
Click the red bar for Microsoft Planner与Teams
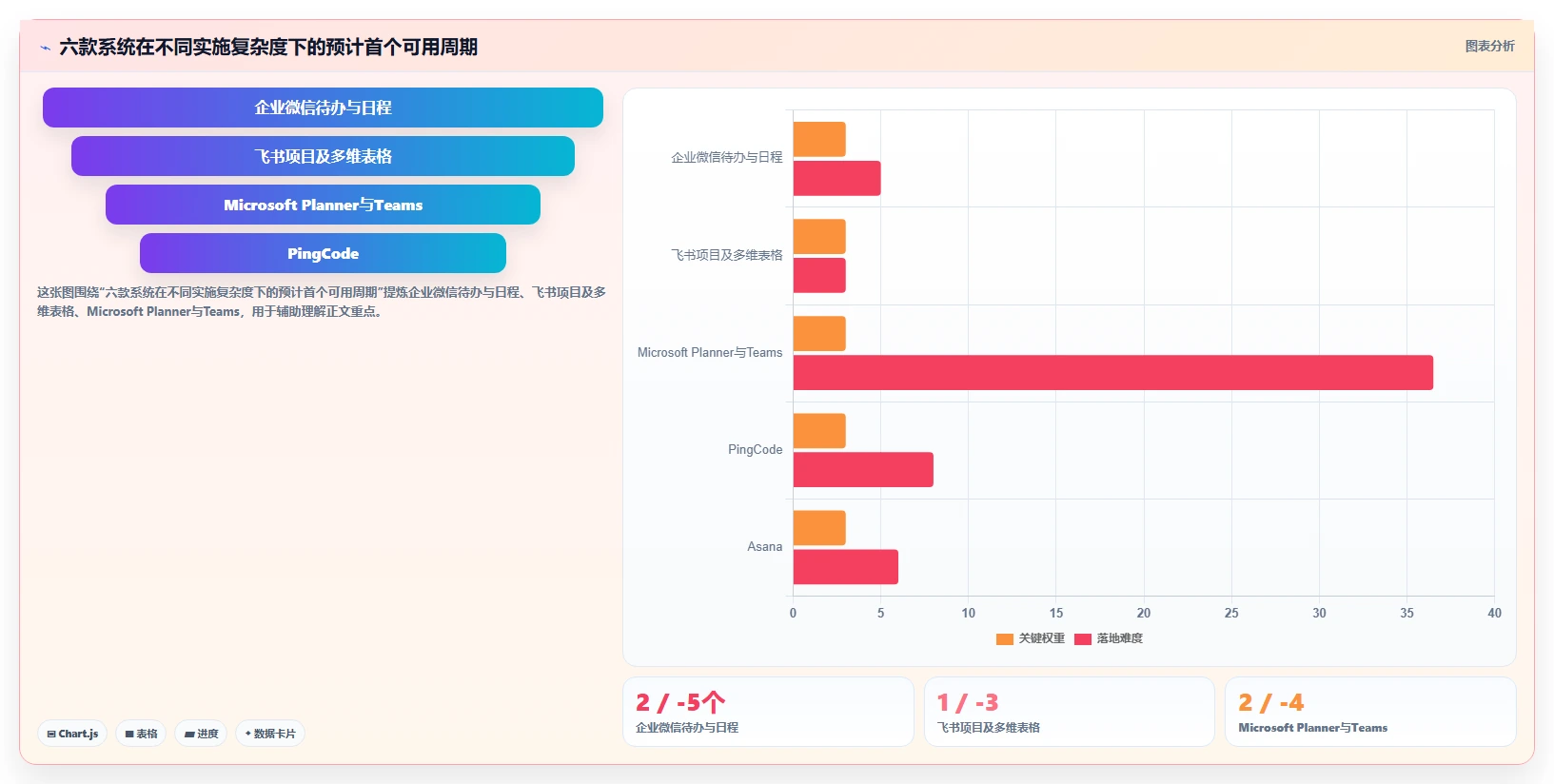(1113, 372)
